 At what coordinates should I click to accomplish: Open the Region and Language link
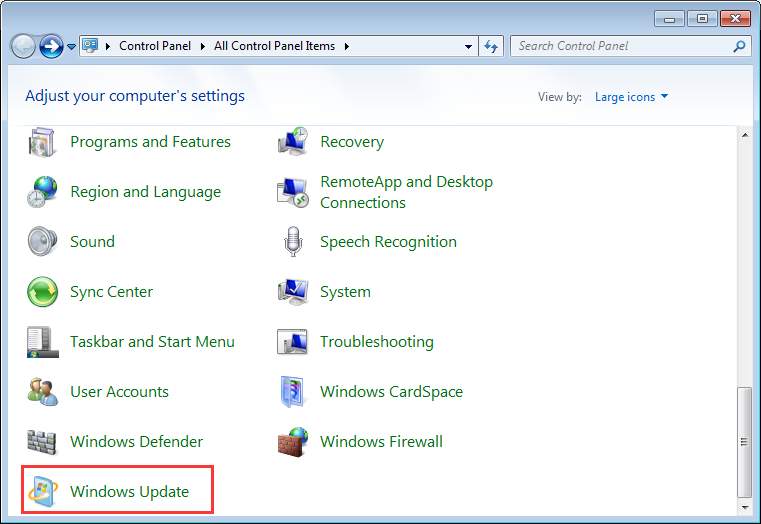146,192
